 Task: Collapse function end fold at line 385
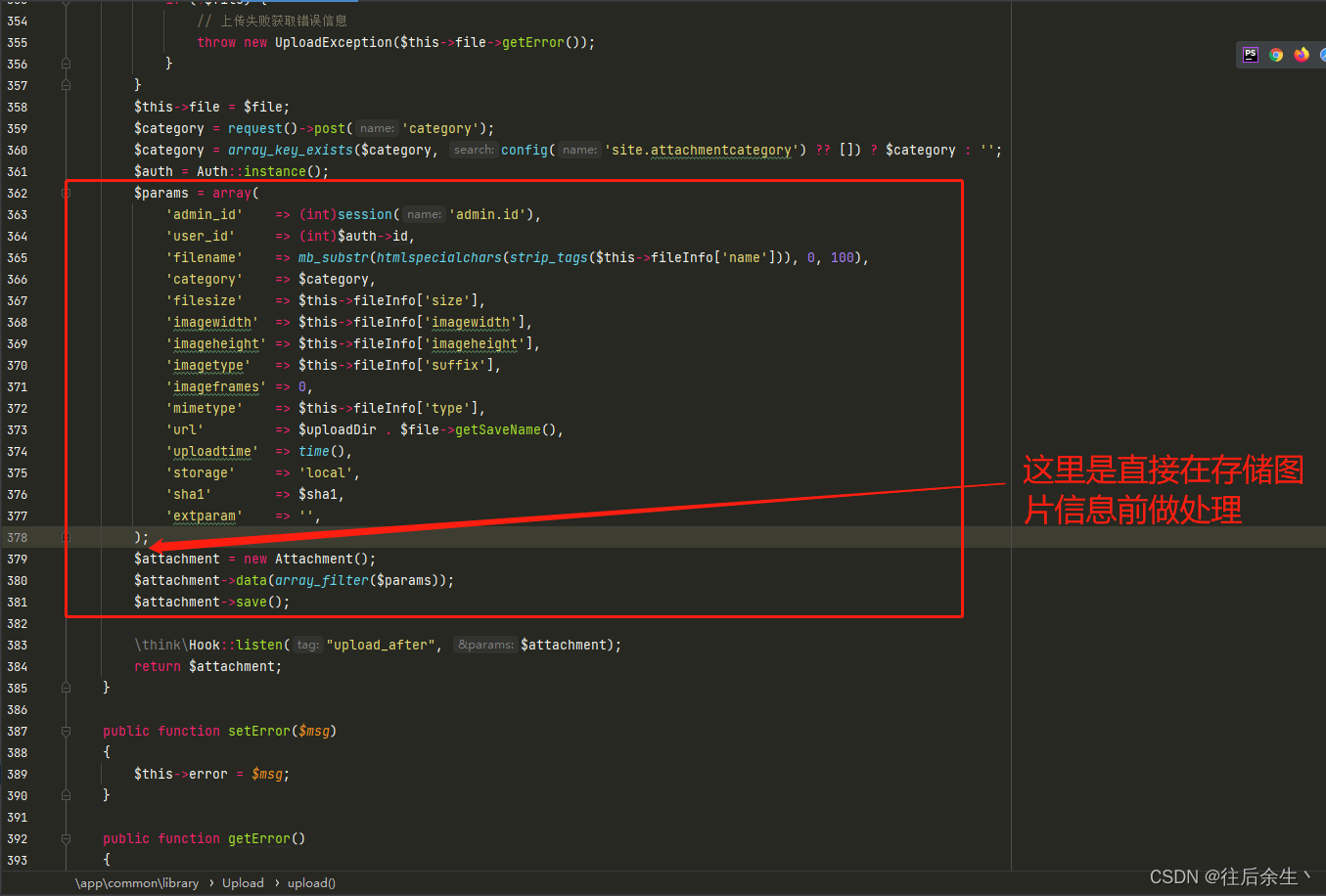pyautogui.click(x=66, y=688)
